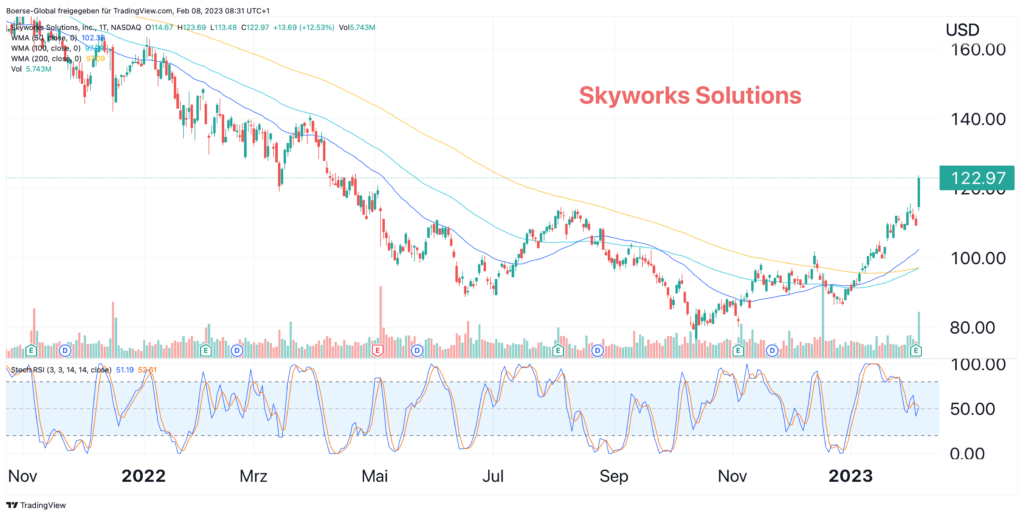Open the TradingView logo link

click(x=37, y=505)
